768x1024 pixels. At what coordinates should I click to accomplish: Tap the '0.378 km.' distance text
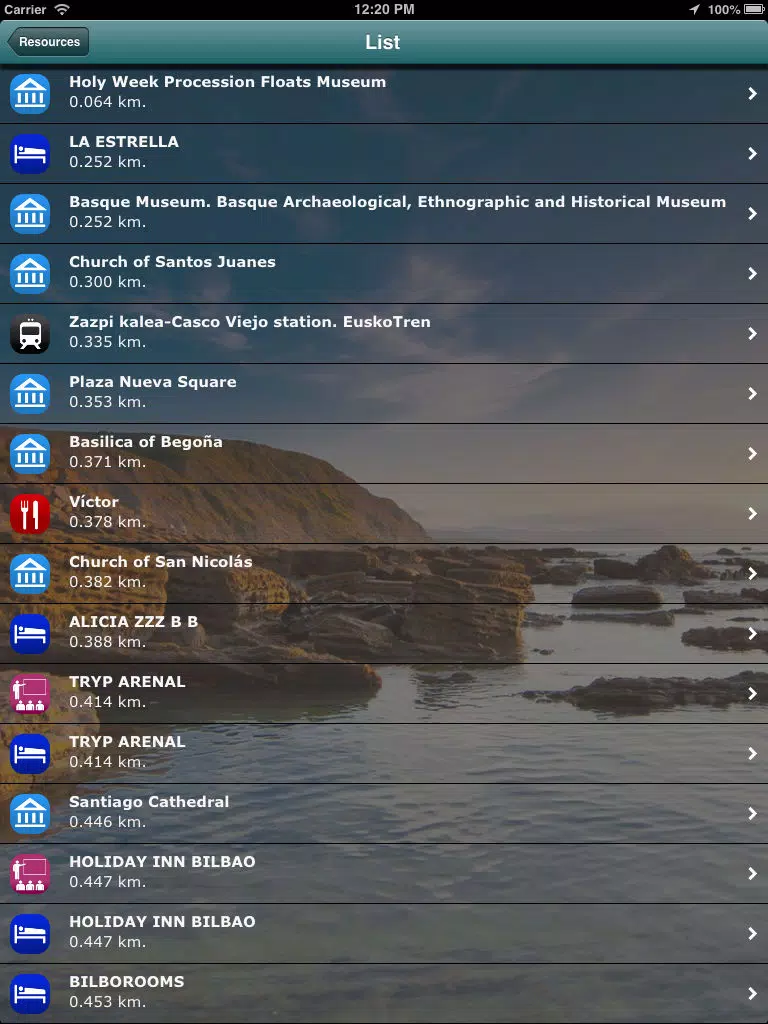click(108, 522)
